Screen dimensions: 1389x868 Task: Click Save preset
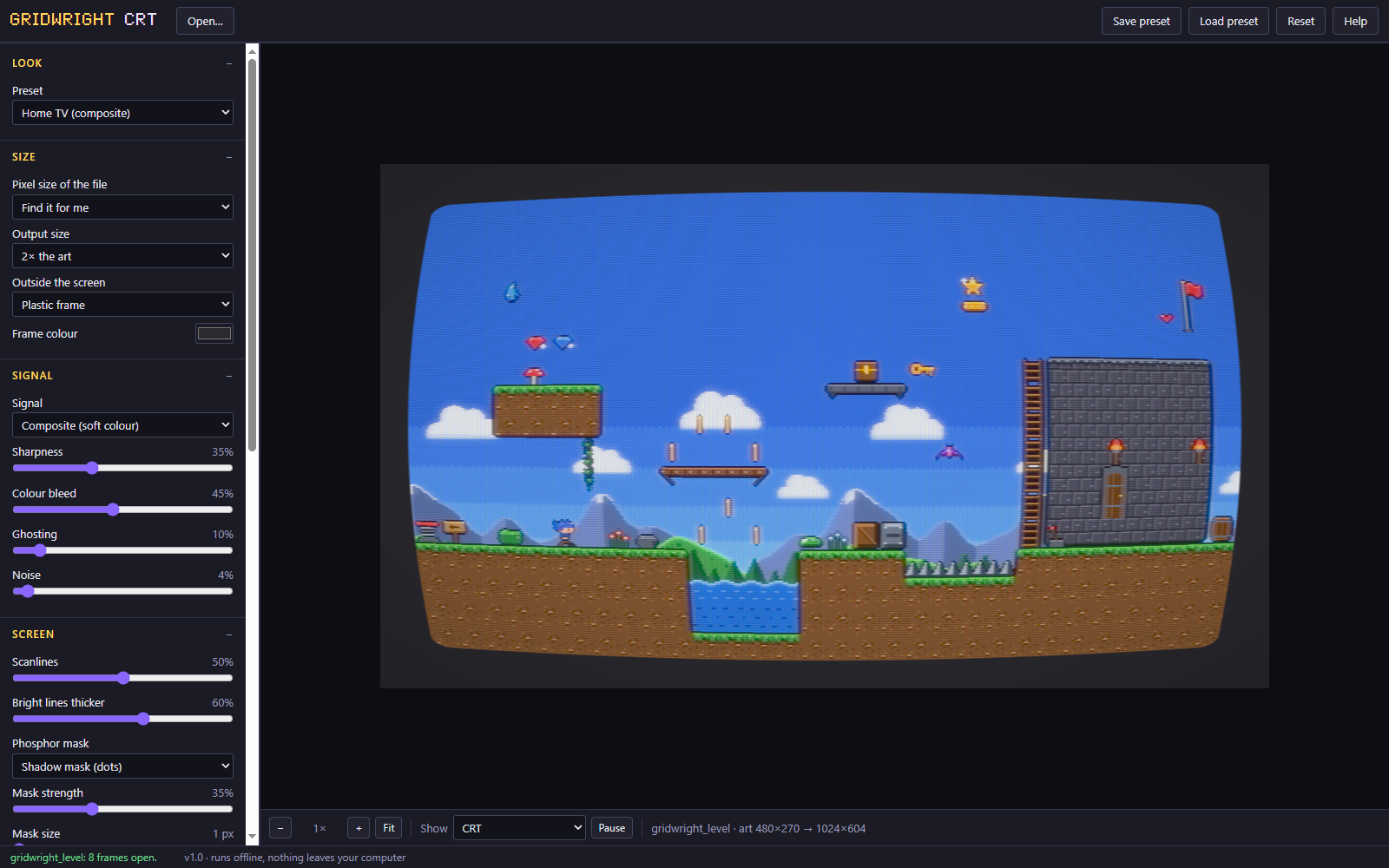pyautogui.click(x=1141, y=21)
